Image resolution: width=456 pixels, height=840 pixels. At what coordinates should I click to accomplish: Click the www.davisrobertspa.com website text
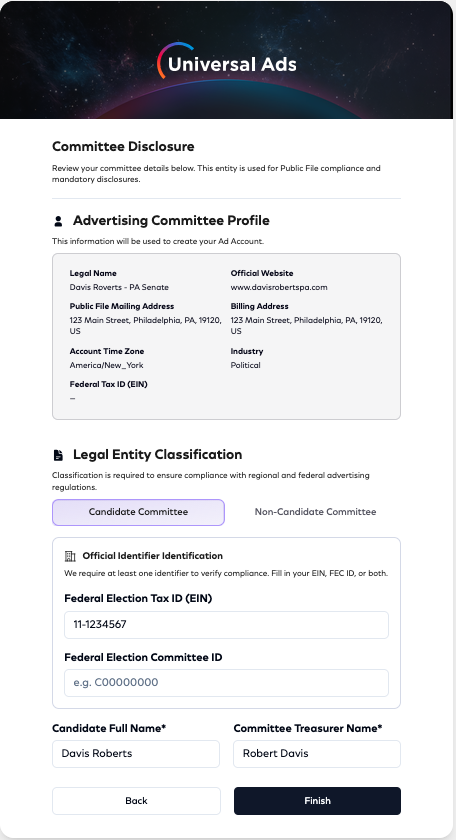click(279, 287)
